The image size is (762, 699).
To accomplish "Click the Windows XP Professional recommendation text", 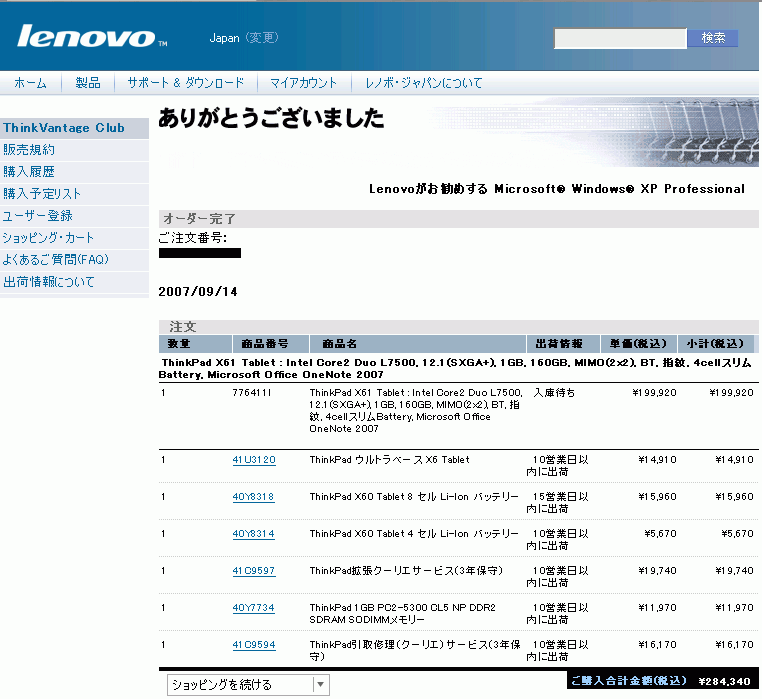I will coord(556,189).
